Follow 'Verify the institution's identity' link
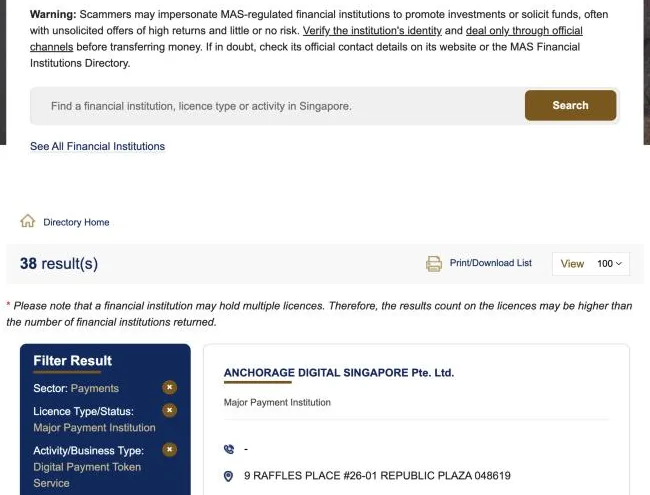 [x=372, y=31]
